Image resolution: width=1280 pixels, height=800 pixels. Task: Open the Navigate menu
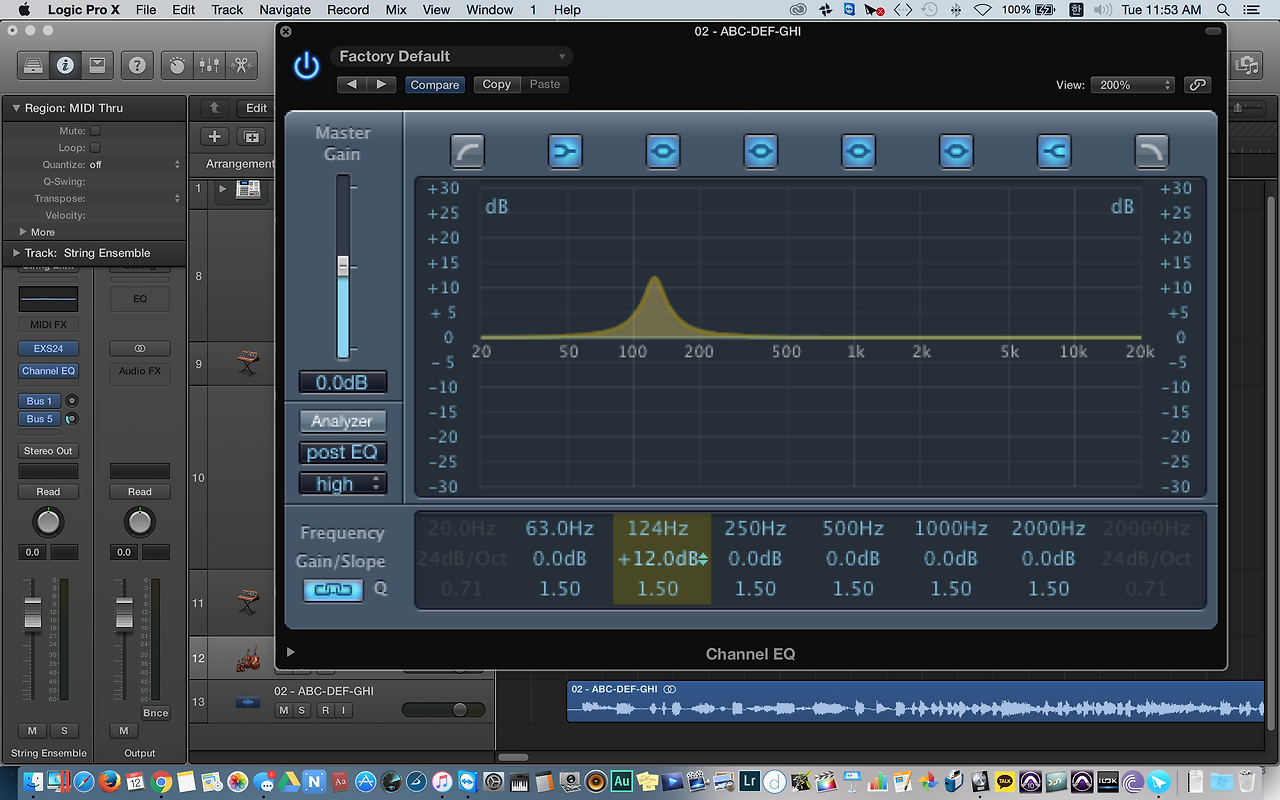click(x=285, y=9)
